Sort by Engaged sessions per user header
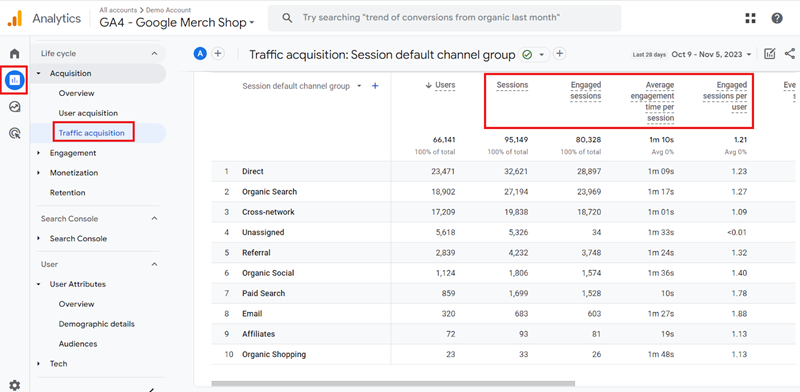The width and height of the screenshot is (800, 392). [x=724, y=96]
